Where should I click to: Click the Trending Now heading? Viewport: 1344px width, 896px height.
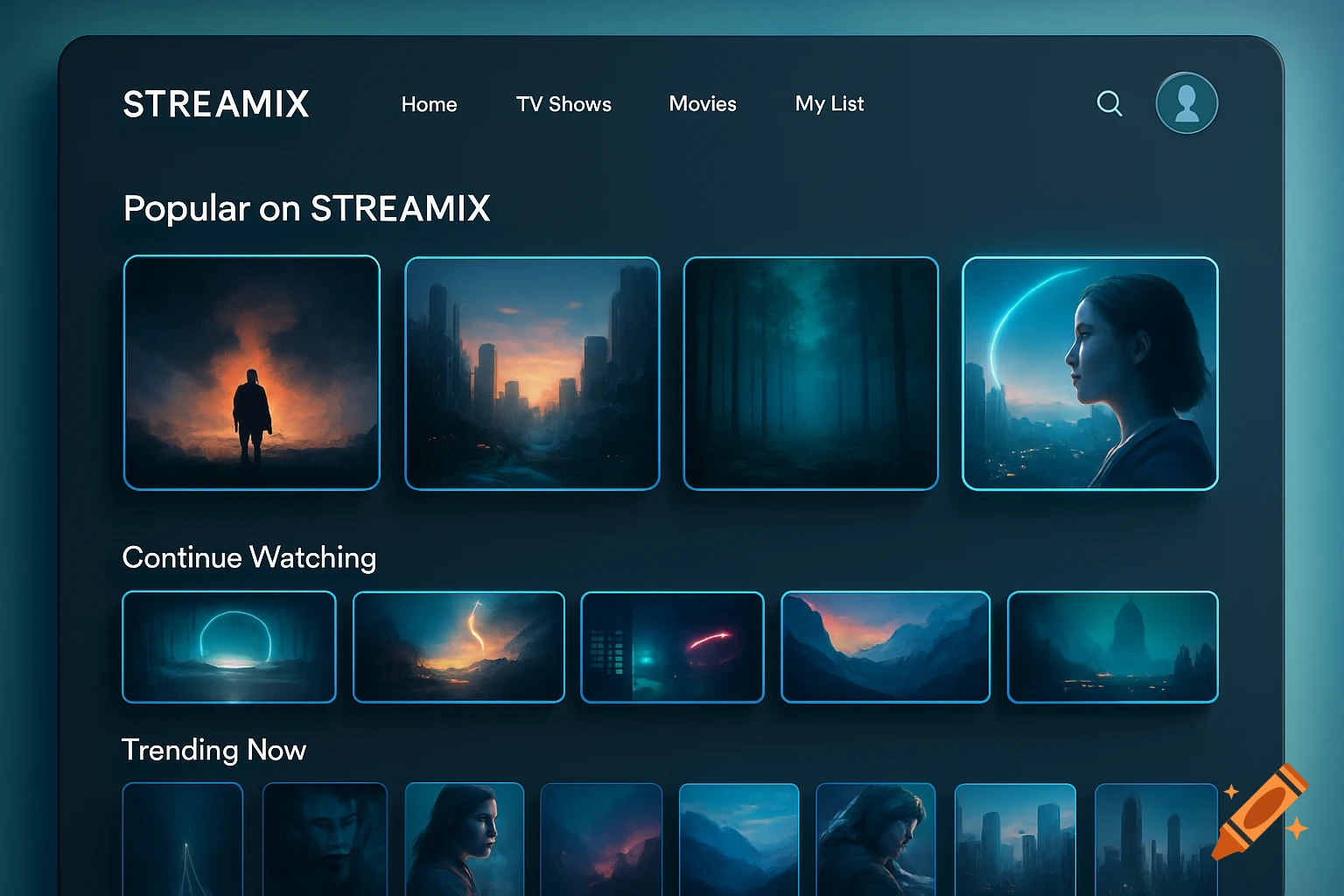tap(213, 750)
